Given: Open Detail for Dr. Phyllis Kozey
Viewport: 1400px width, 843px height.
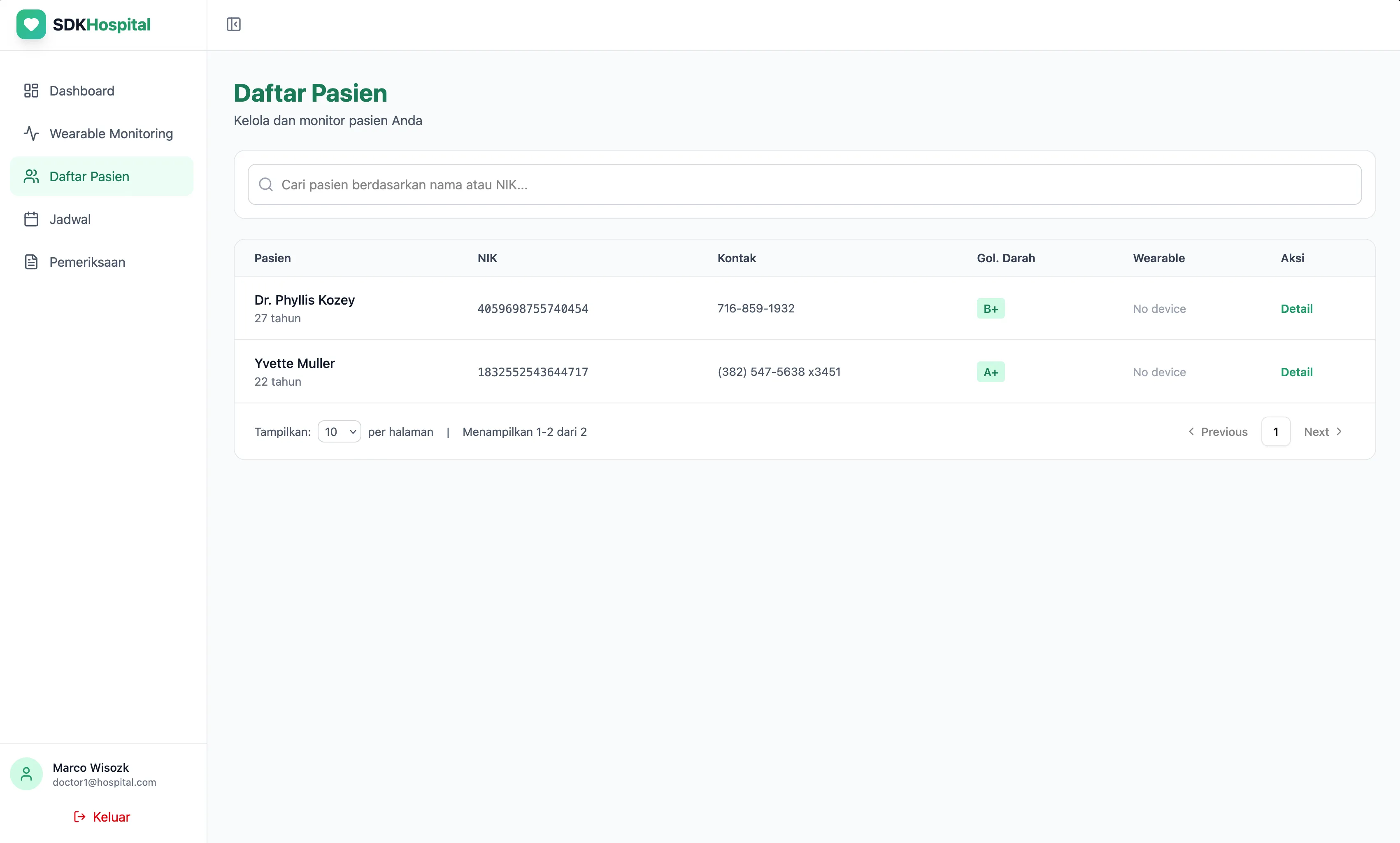Looking at the screenshot, I should tap(1296, 308).
